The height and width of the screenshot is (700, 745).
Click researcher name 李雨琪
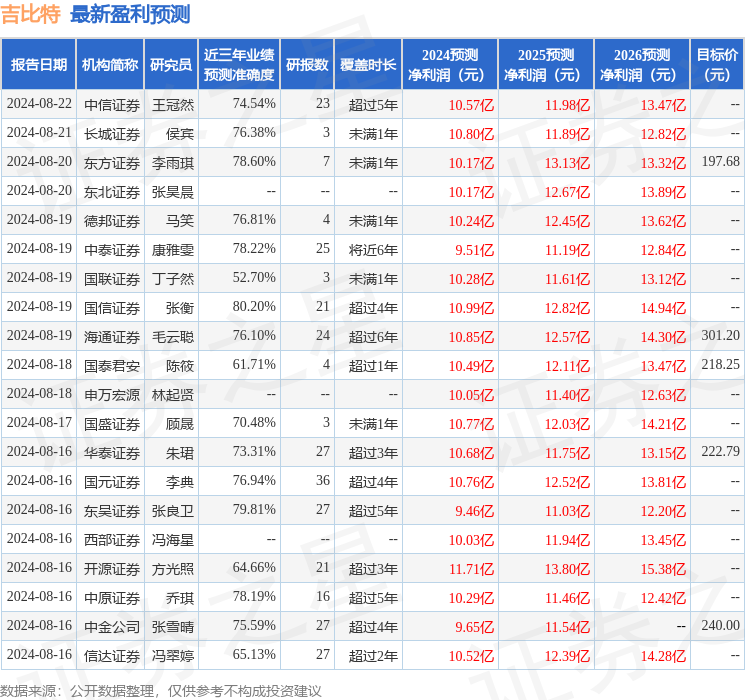pyautogui.click(x=173, y=163)
